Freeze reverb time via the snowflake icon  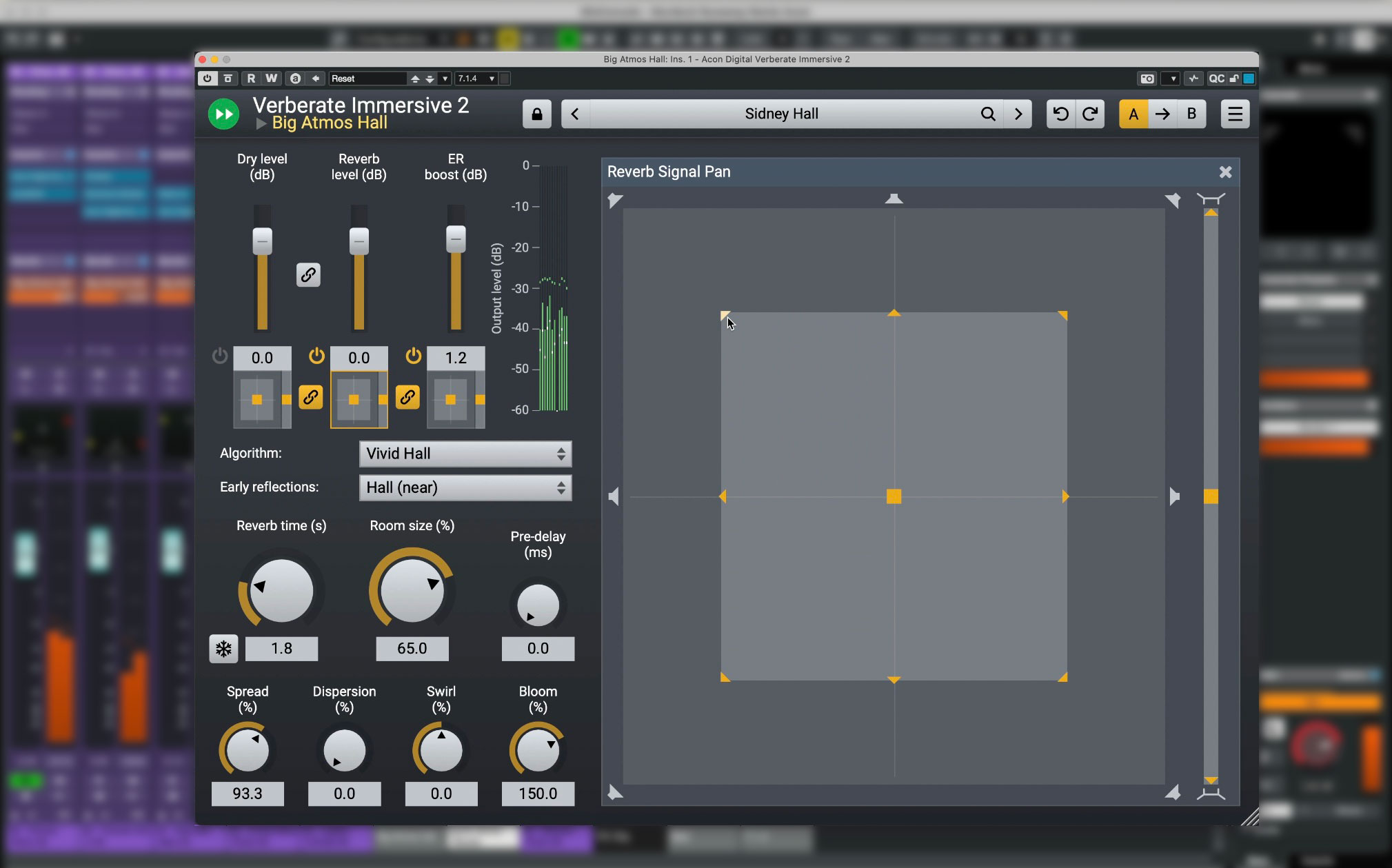[223, 648]
